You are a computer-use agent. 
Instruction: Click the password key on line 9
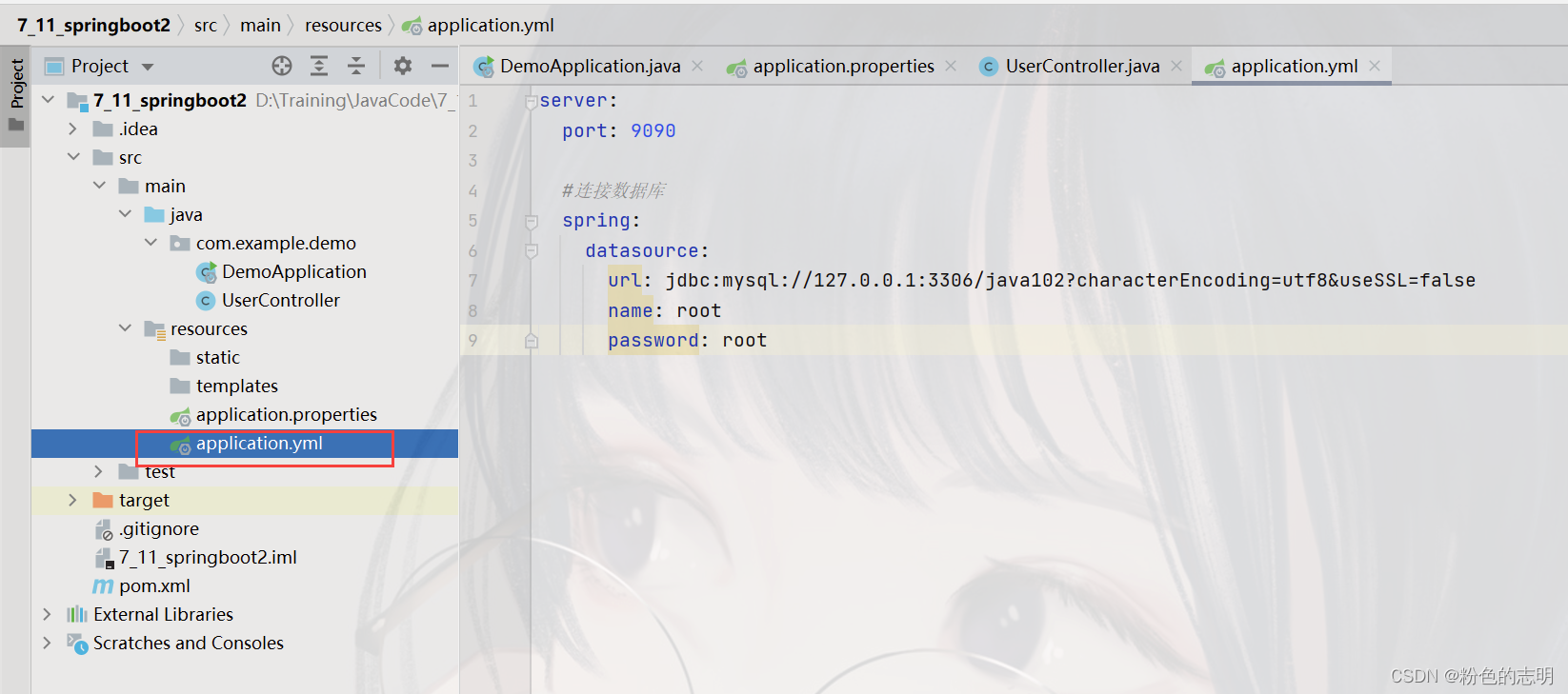click(653, 340)
